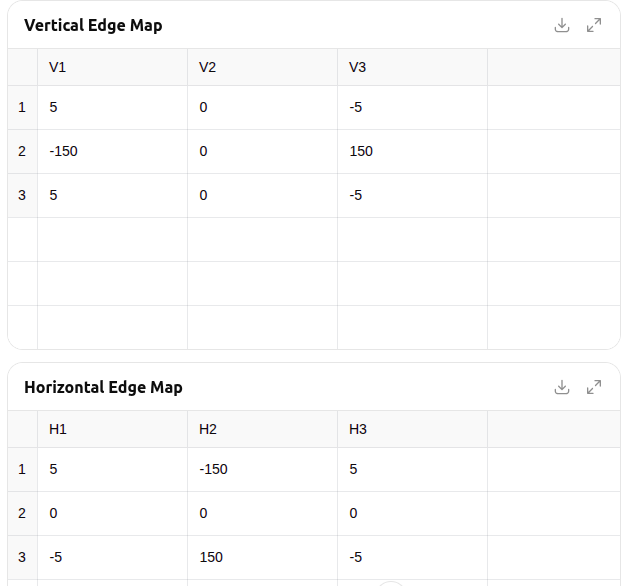Click first empty cell below V1 column

click(113, 240)
